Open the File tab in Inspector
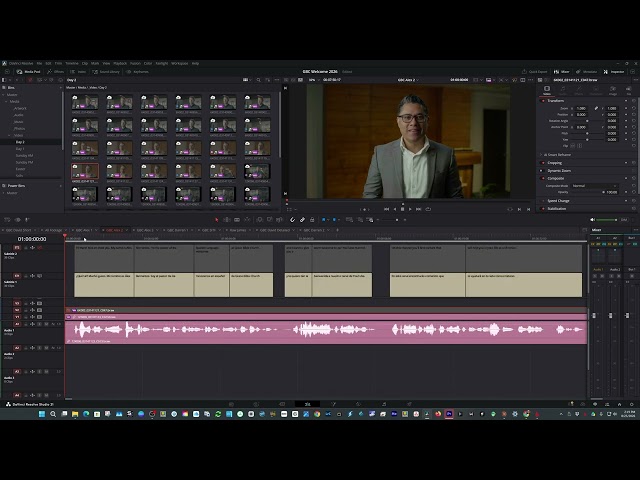The width and height of the screenshot is (640, 480). coord(629,90)
